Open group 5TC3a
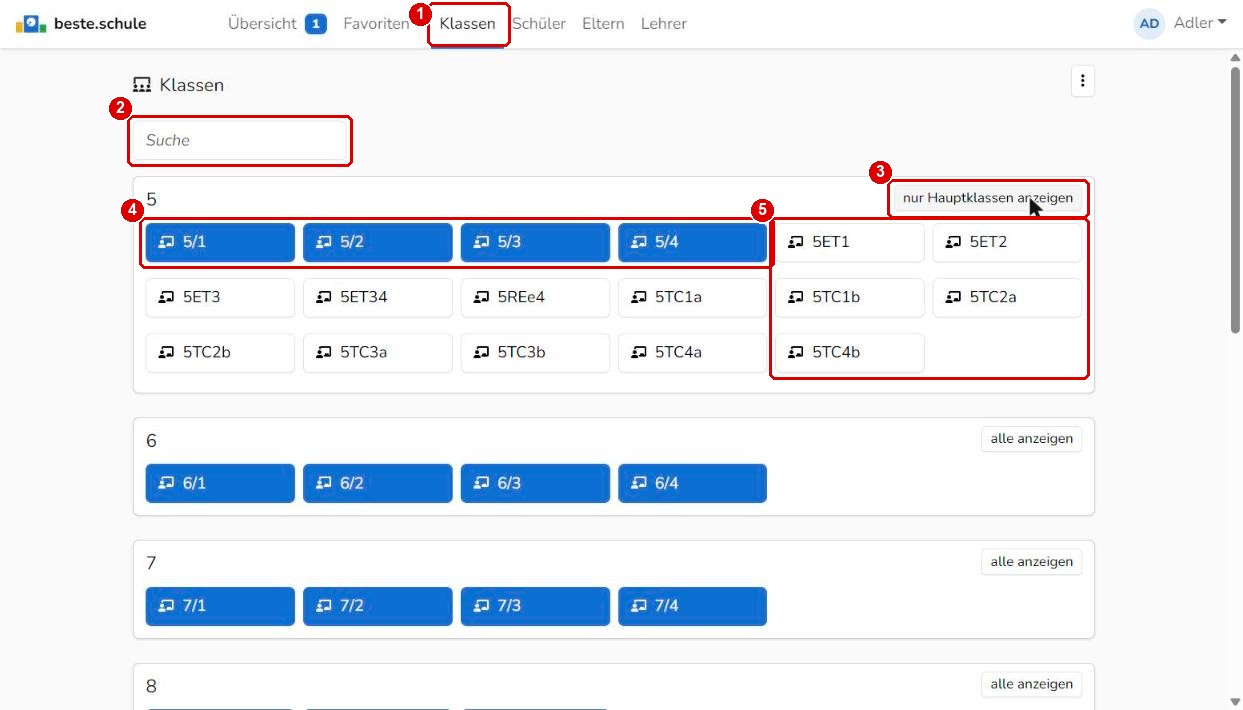The width and height of the screenshot is (1243, 710). click(x=377, y=353)
